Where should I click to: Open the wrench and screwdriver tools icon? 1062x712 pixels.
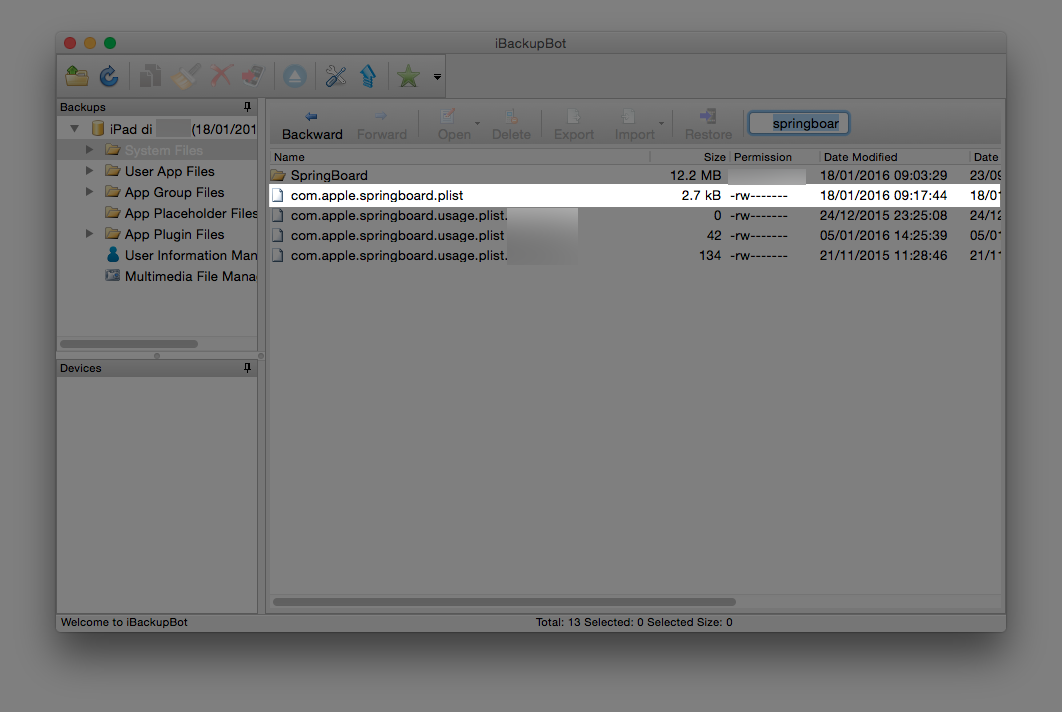[335, 76]
